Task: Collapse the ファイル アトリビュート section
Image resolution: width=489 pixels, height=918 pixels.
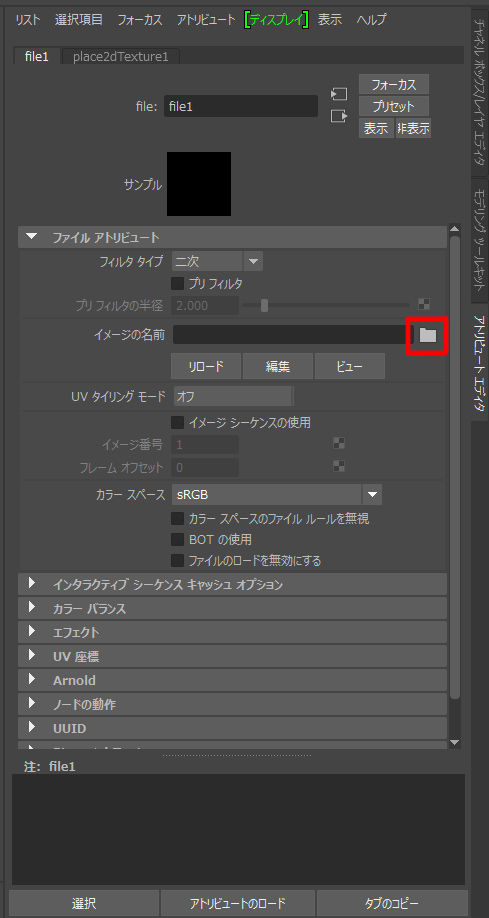Action: click(32, 237)
